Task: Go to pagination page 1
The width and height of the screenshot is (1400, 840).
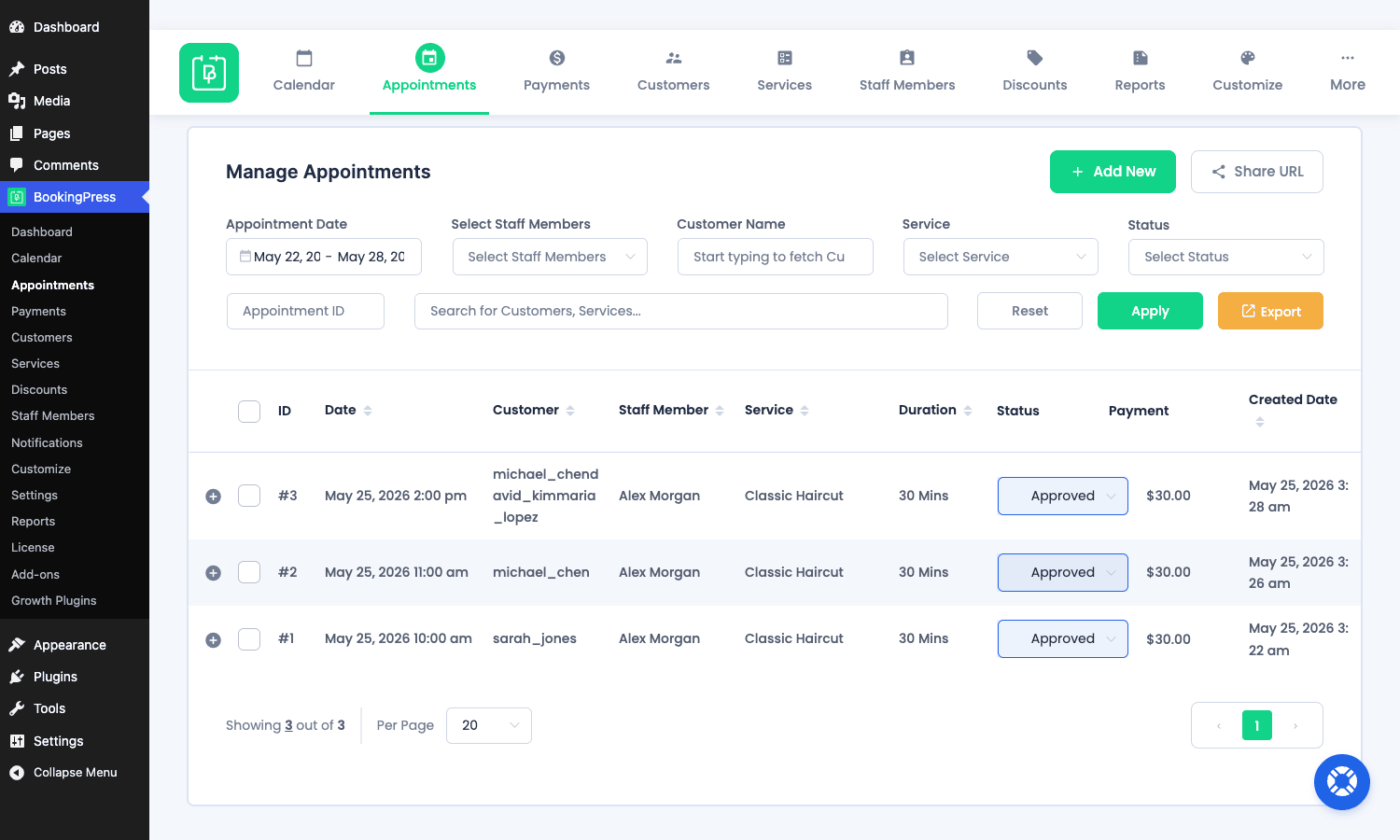Action: [x=1257, y=725]
